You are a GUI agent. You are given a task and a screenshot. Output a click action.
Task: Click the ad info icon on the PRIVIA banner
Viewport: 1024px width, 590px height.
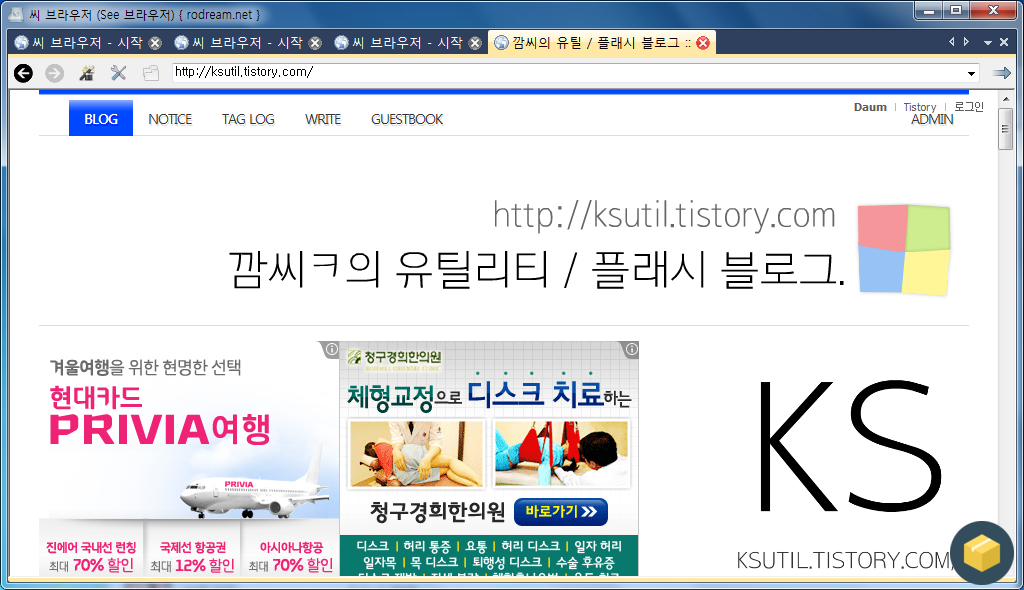331,350
